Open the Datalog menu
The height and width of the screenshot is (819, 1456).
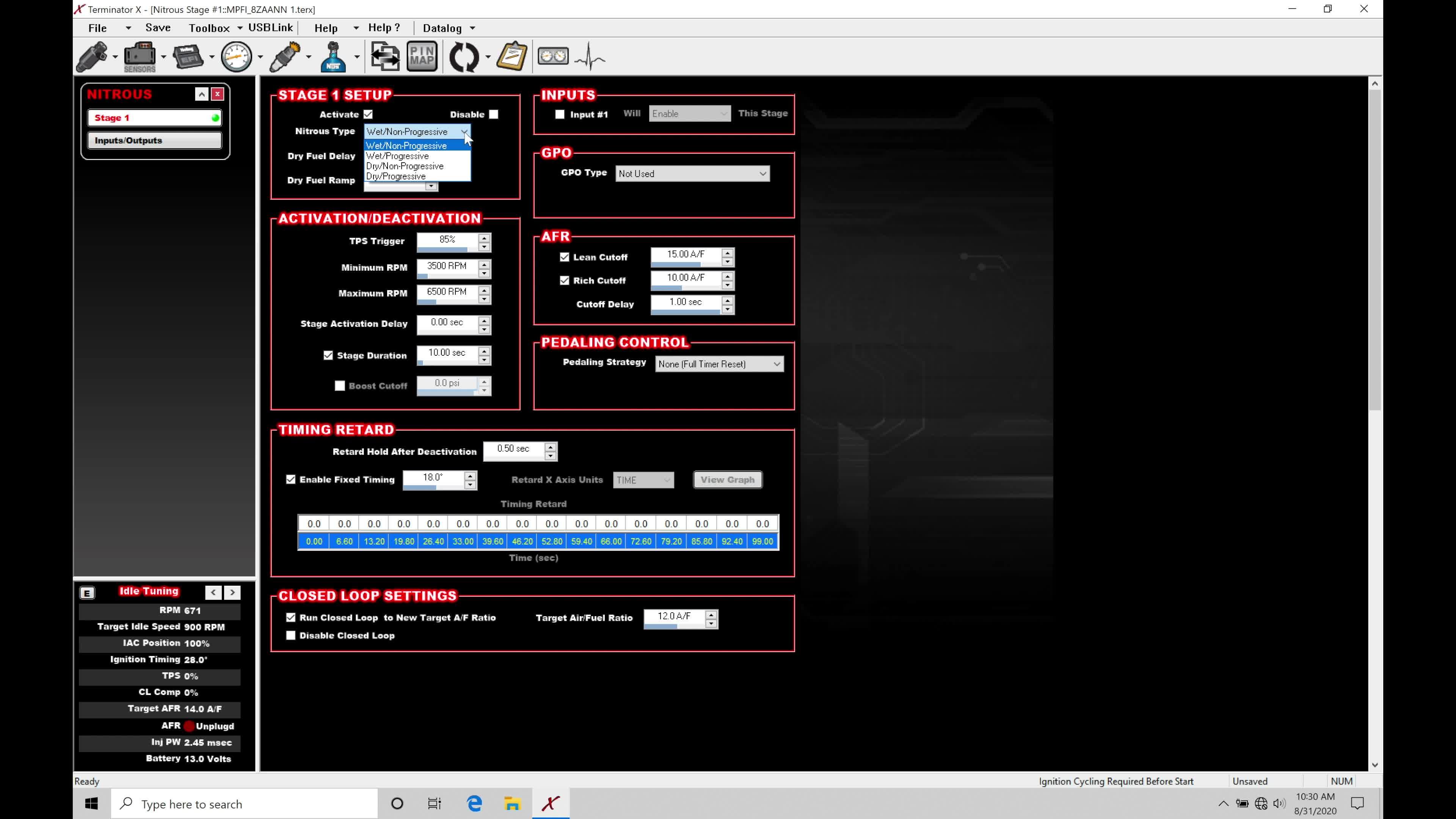pyautogui.click(x=442, y=28)
